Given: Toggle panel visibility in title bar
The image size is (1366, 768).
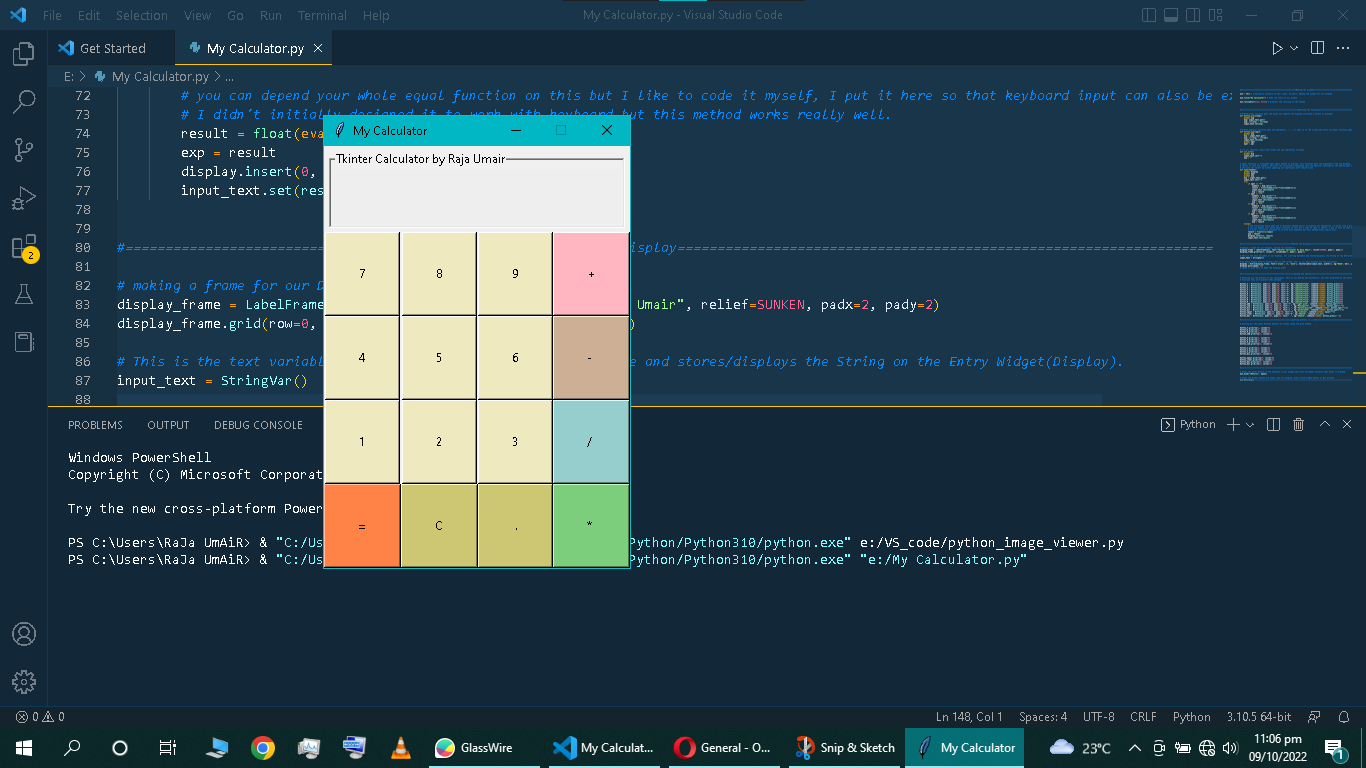Looking at the screenshot, I should [x=1171, y=16].
